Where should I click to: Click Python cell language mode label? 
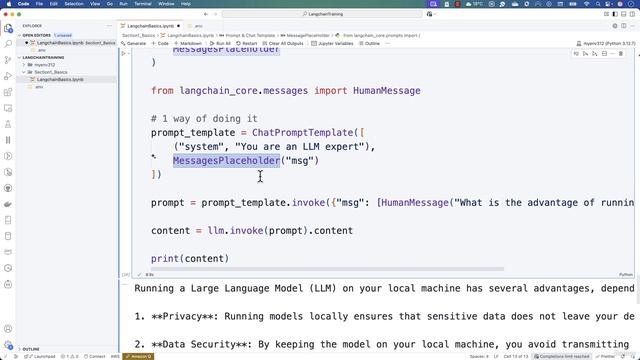[x=625, y=275]
